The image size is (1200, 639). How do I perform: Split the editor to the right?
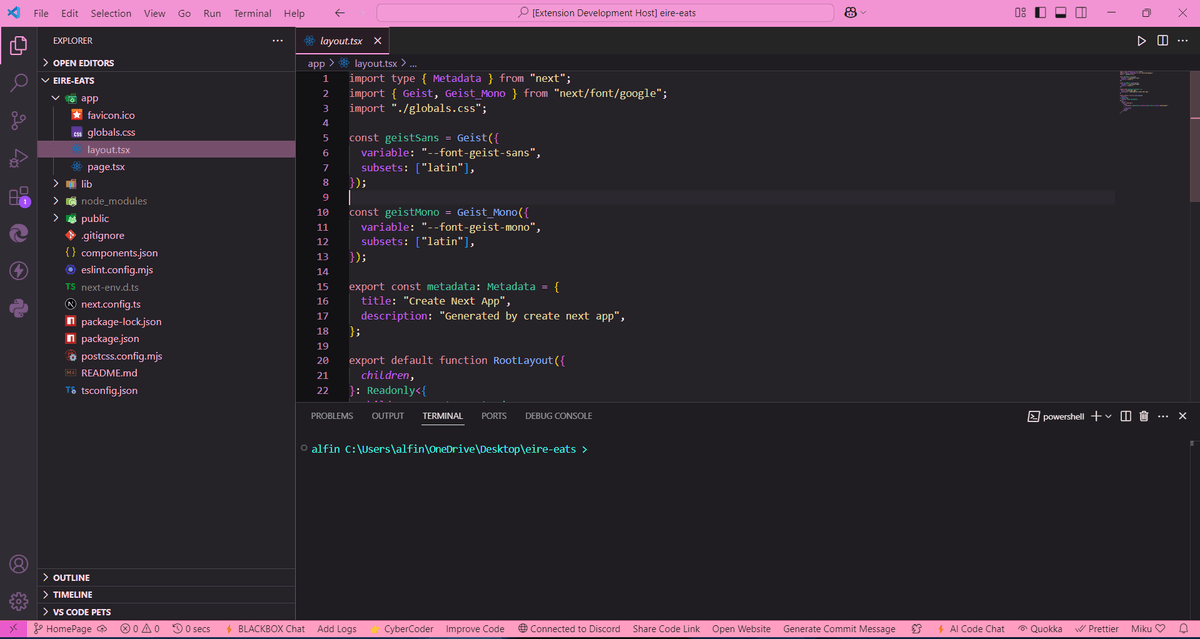pyautogui.click(x=1162, y=41)
